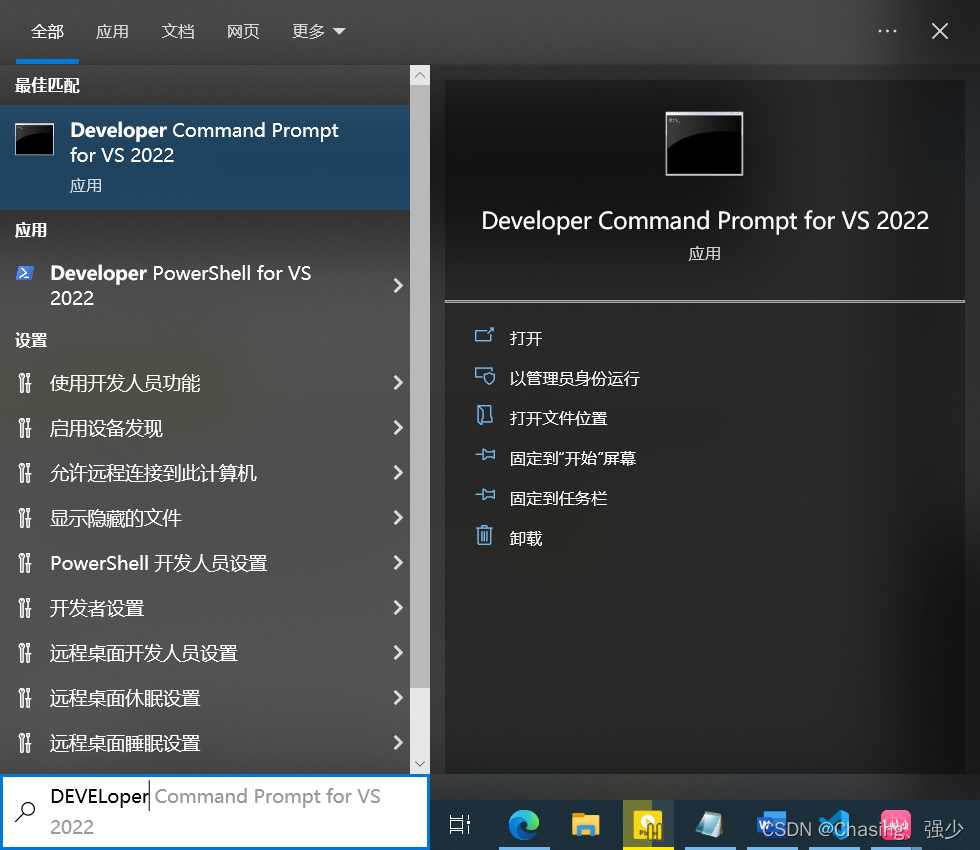Image resolution: width=980 pixels, height=850 pixels.
Task: Expand the 开发者设置 chevron
Action: pos(398,608)
